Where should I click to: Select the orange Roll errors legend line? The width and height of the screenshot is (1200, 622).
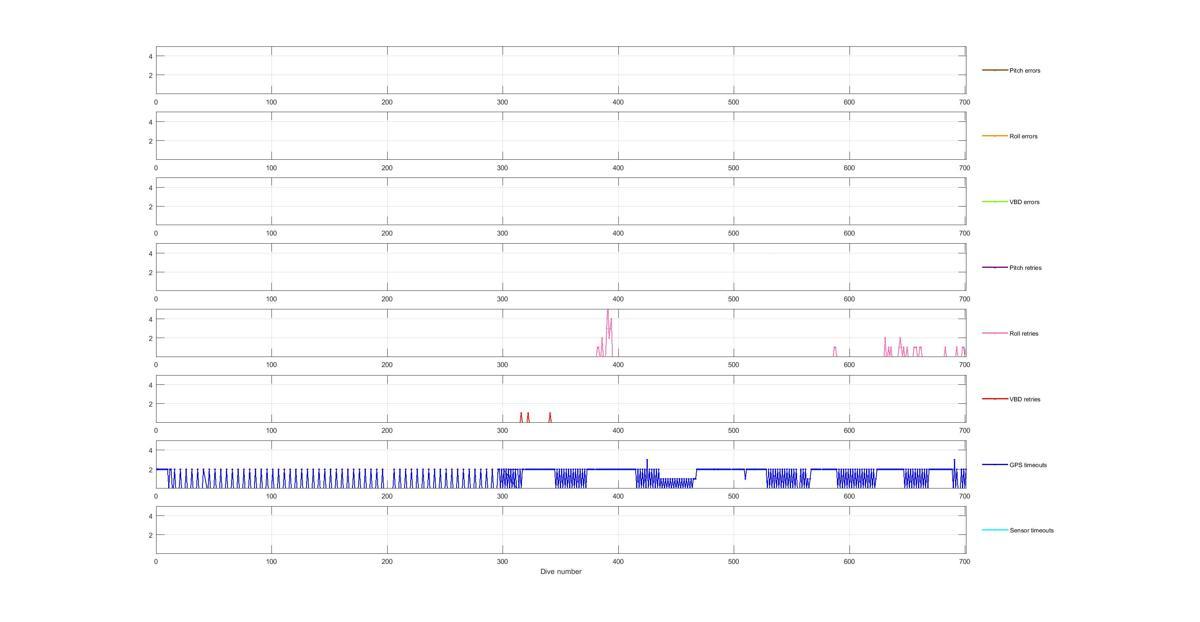pos(994,136)
